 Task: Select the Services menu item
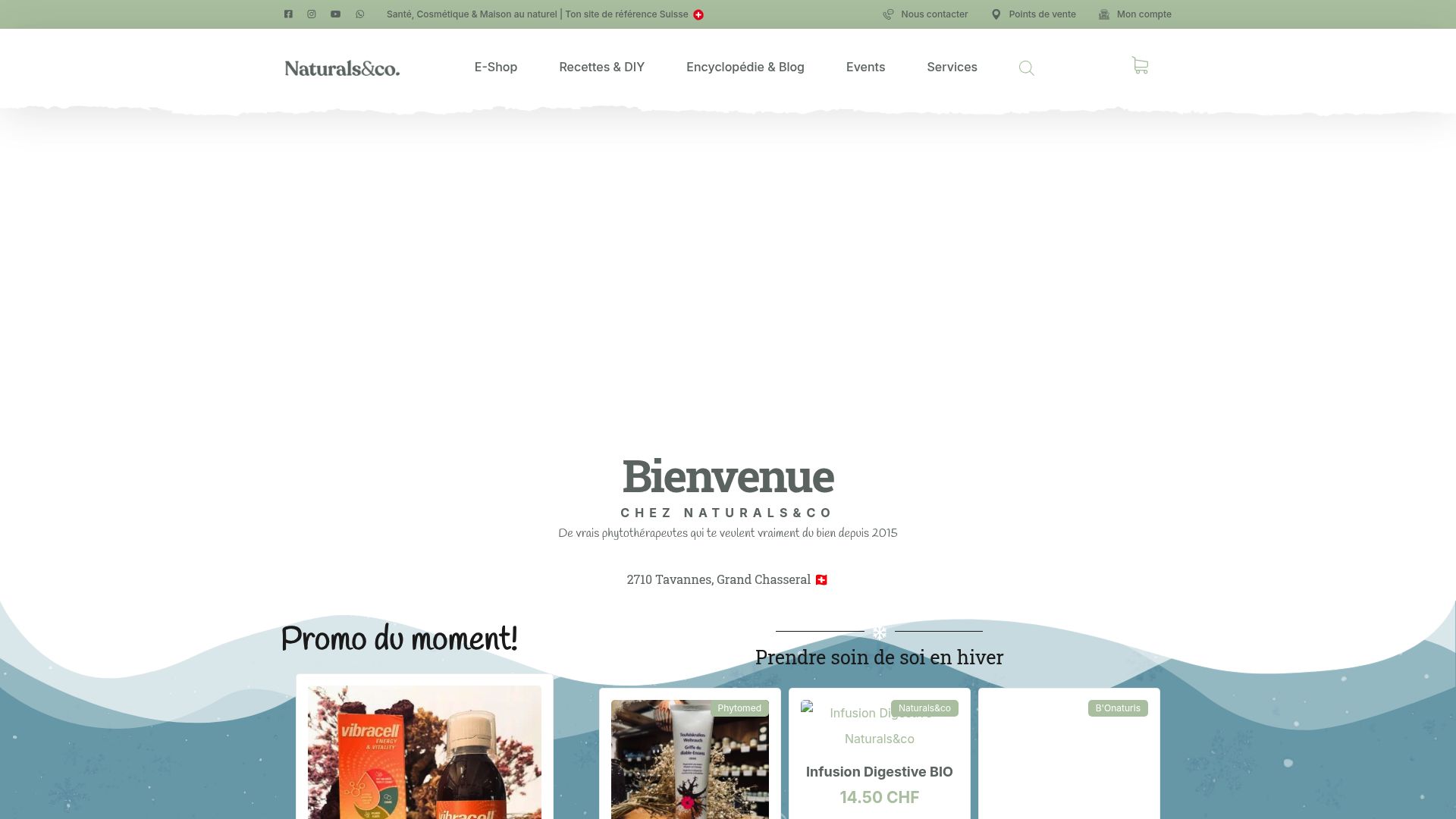pyautogui.click(x=952, y=67)
